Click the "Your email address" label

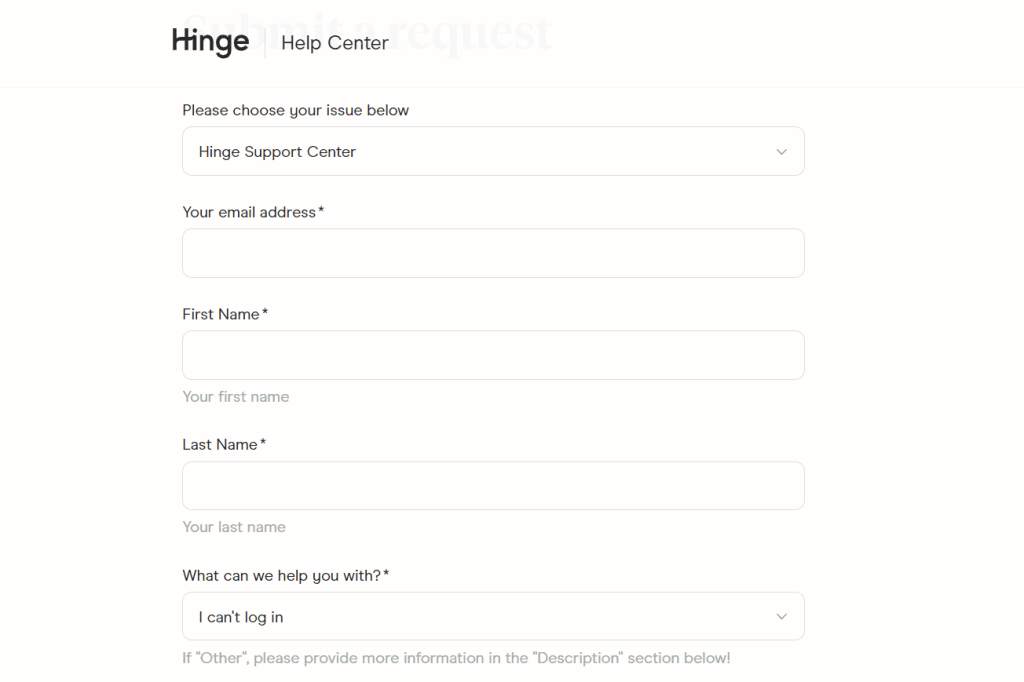246,212
